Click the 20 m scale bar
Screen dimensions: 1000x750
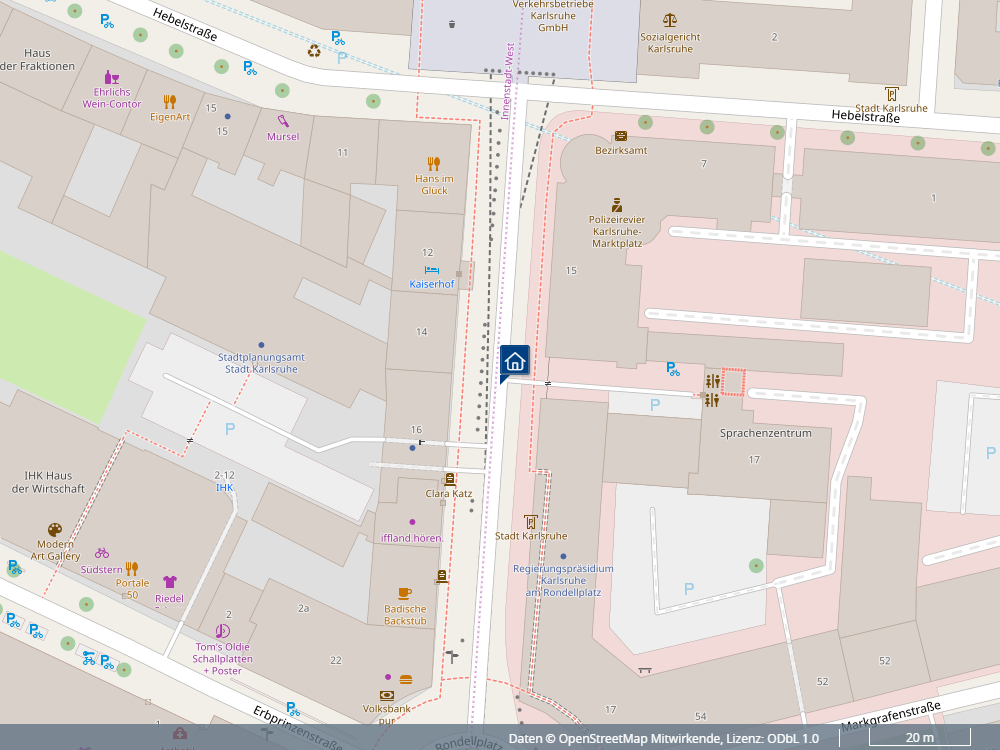pyautogui.click(x=919, y=737)
